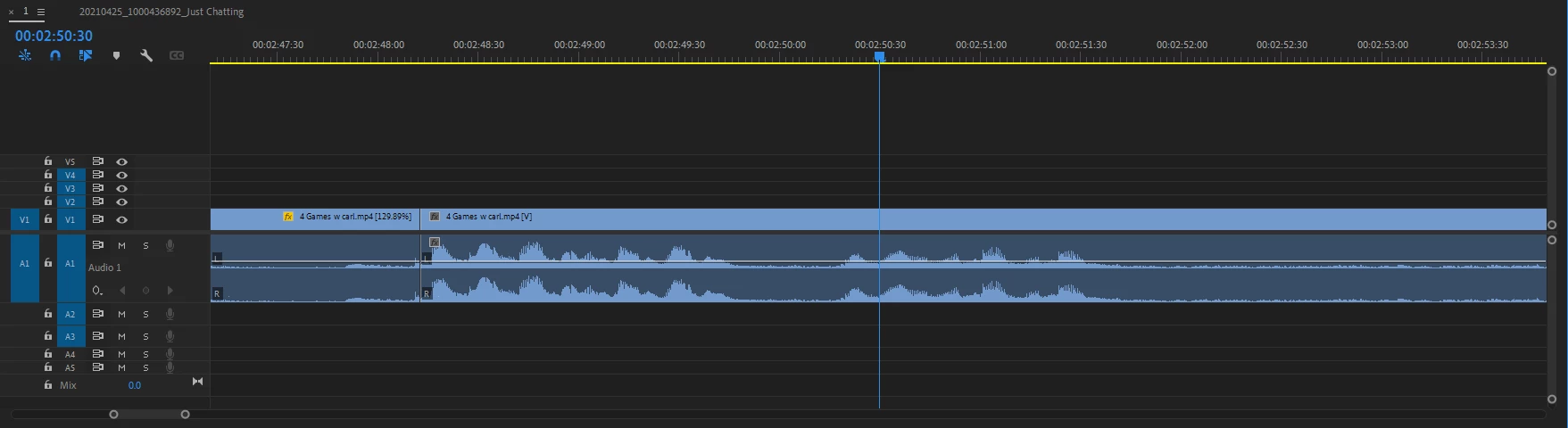
Task: Toggle track targeting for A3
Action: point(71,336)
